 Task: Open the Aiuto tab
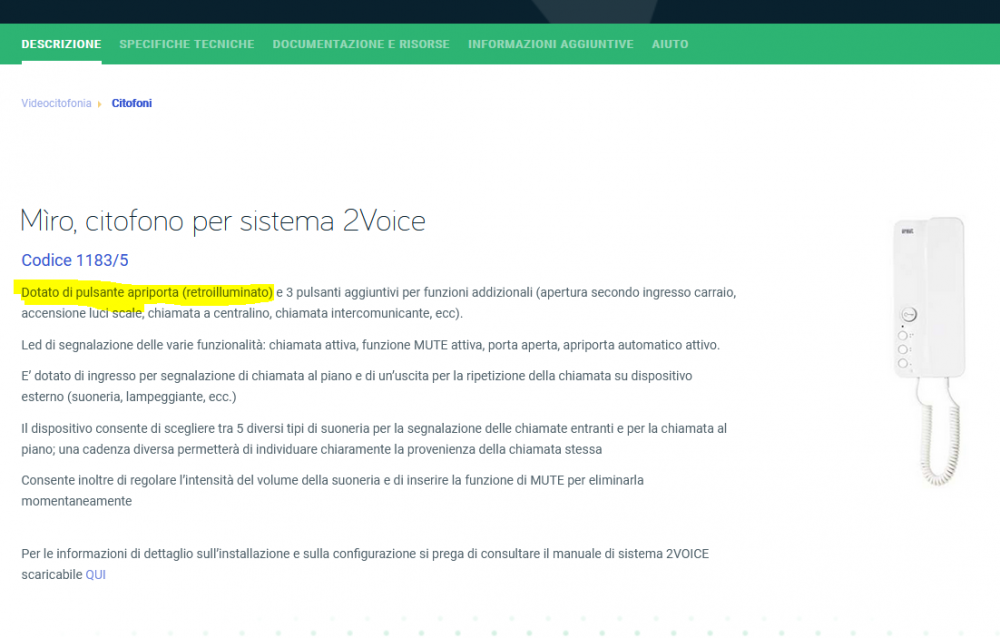(670, 44)
